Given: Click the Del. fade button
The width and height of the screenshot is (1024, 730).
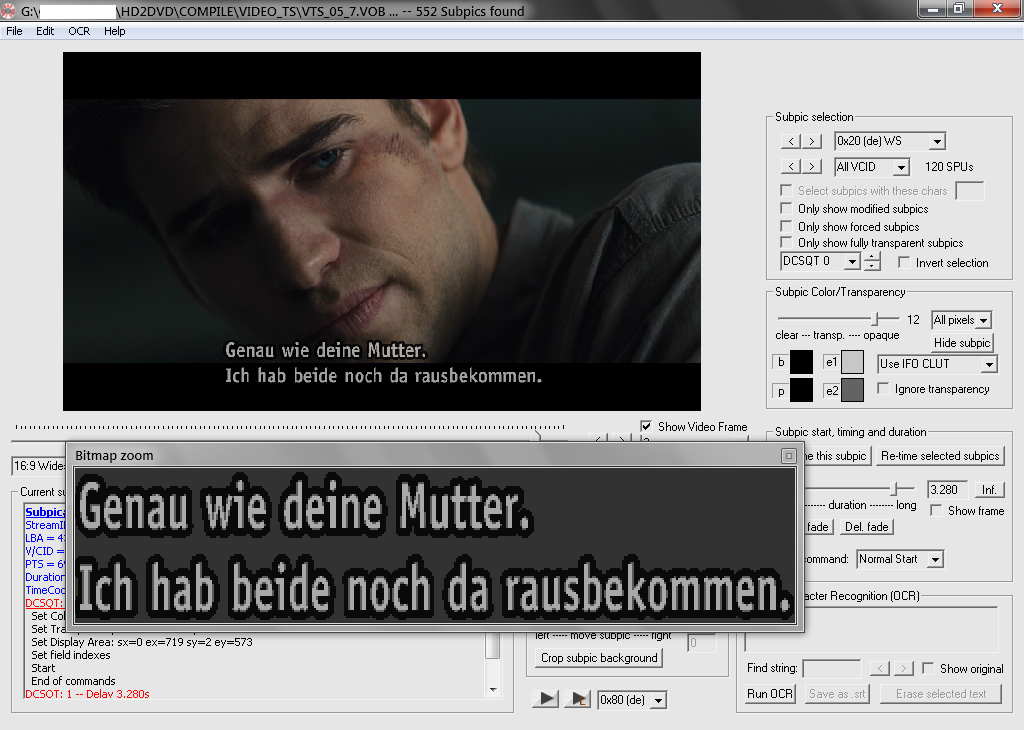Looking at the screenshot, I should pos(867,527).
